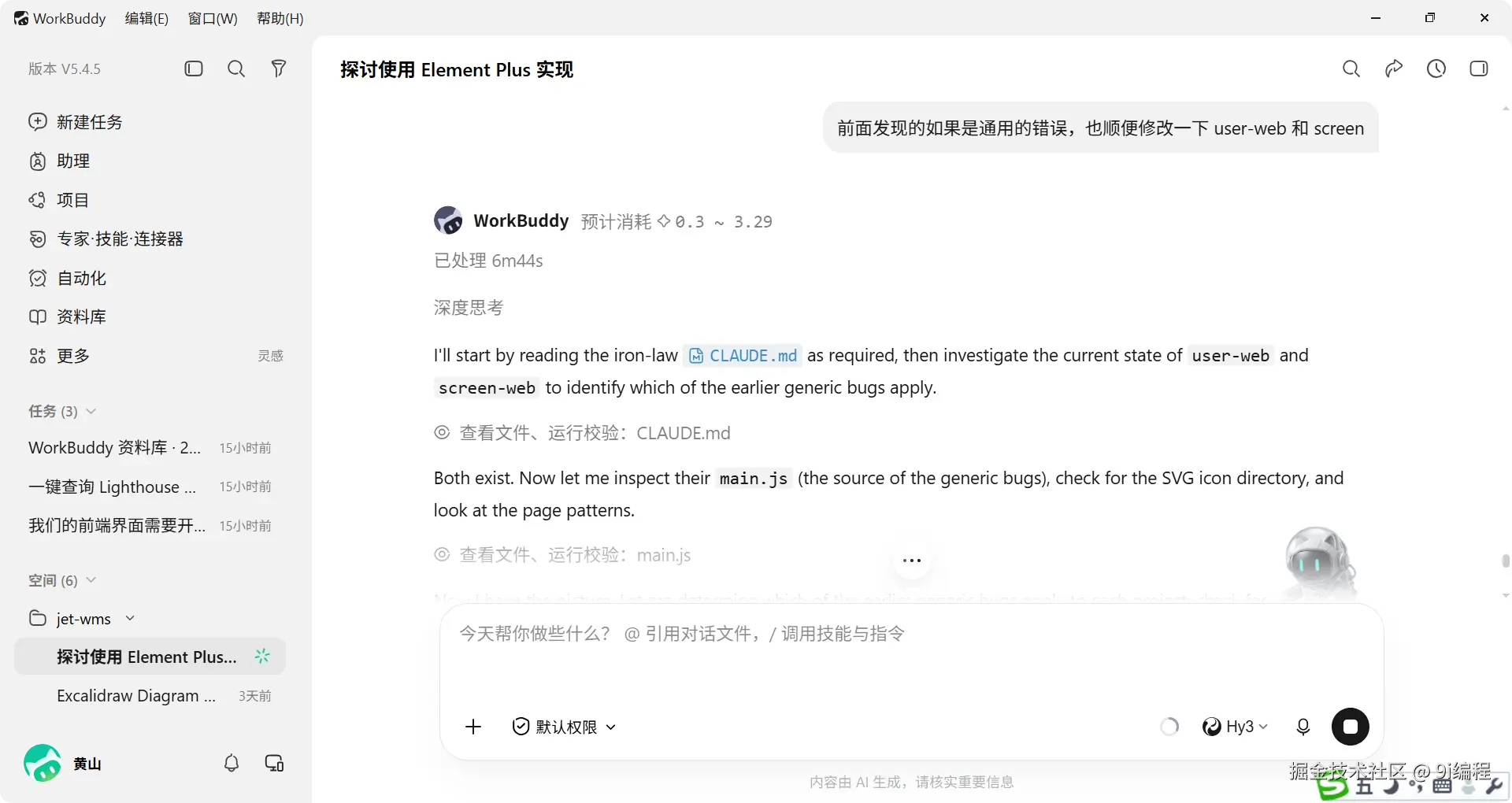
Task: Click the 五 IME mode indicator
Action: point(1365,785)
